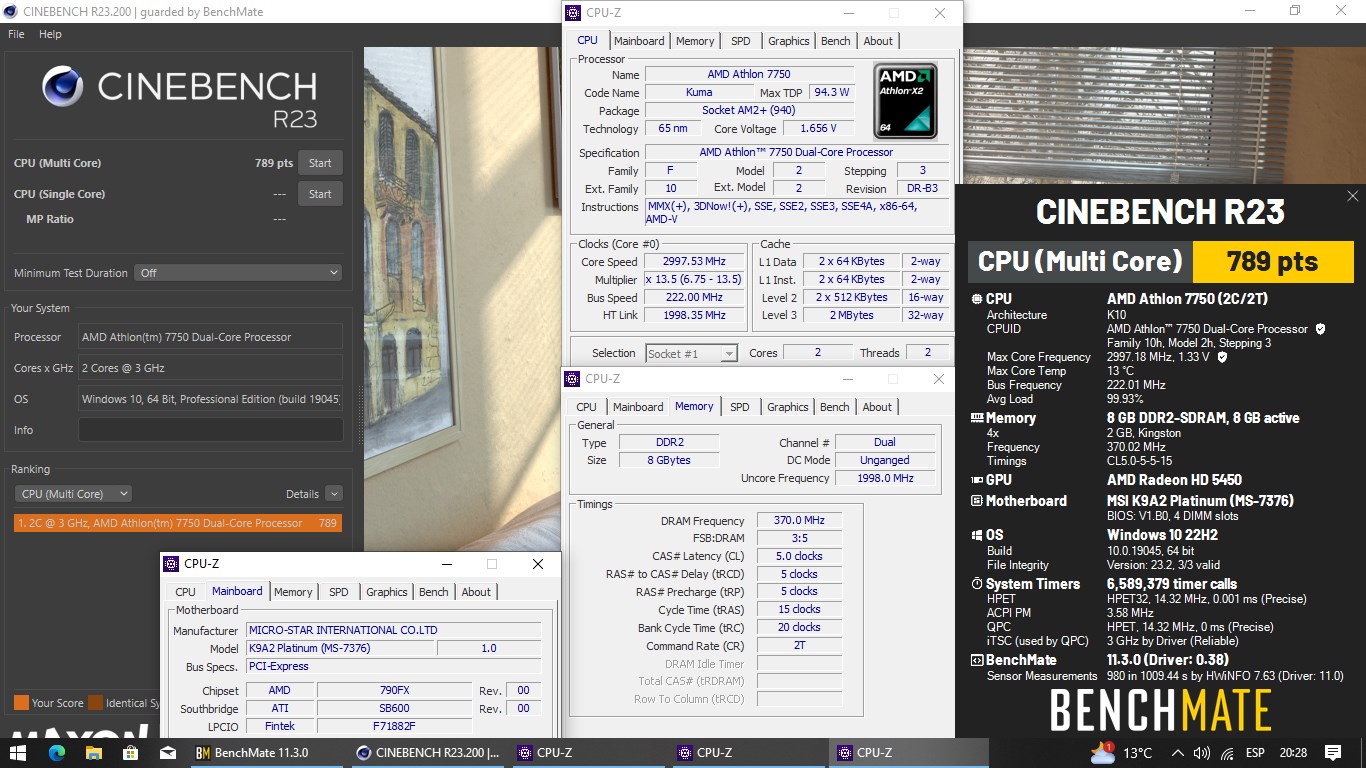Select CPU tab in CPU-Z mainboard window
The width and height of the screenshot is (1366, 768).
coord(186,592)
